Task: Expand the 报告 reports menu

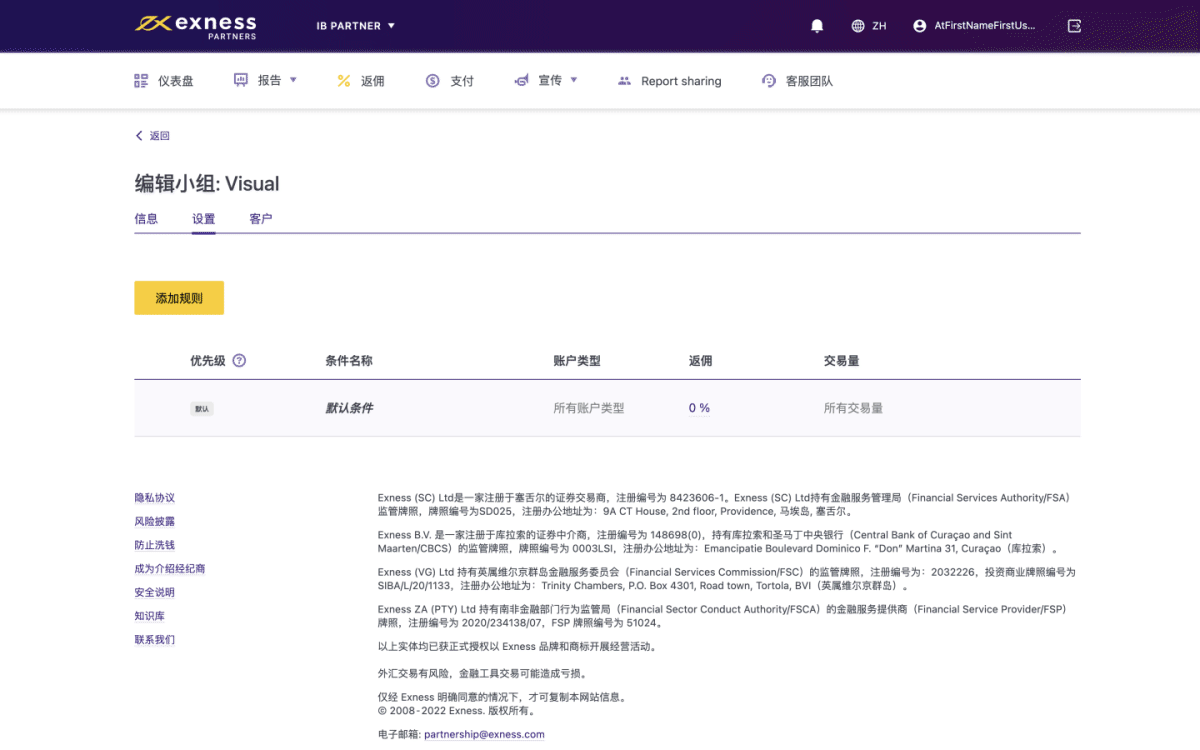Action: pyautogui.click(x=267, y=81)
